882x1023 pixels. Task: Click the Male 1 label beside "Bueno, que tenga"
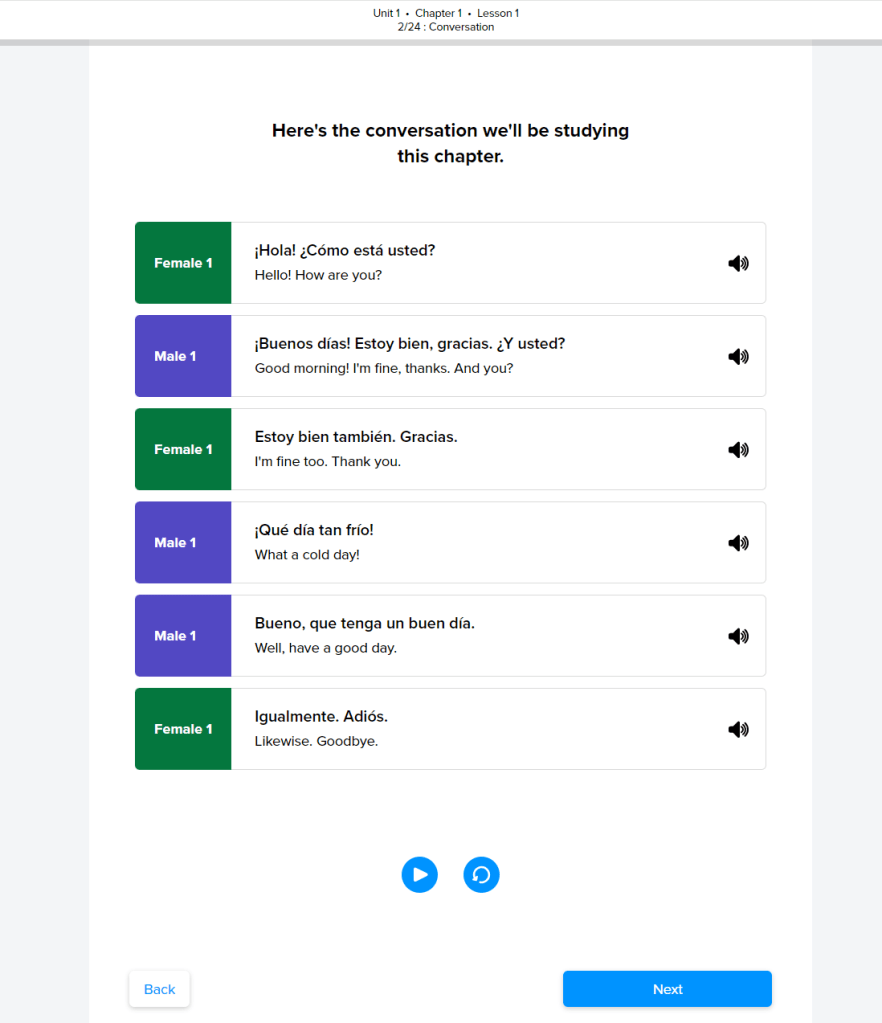175,636
